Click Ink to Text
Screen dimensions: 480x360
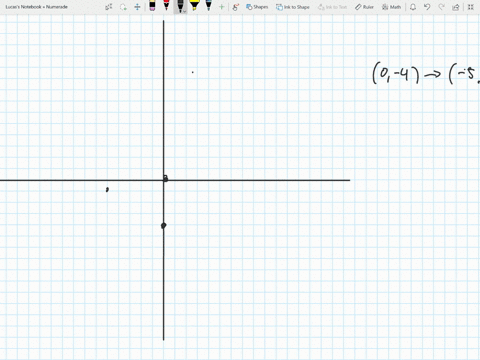[x=332, y=7]
